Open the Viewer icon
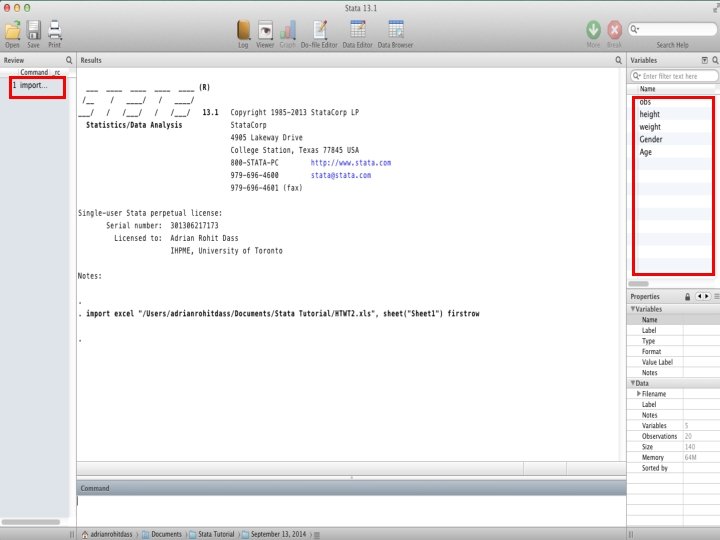This screenshot has width=720, height=540. 265,31
